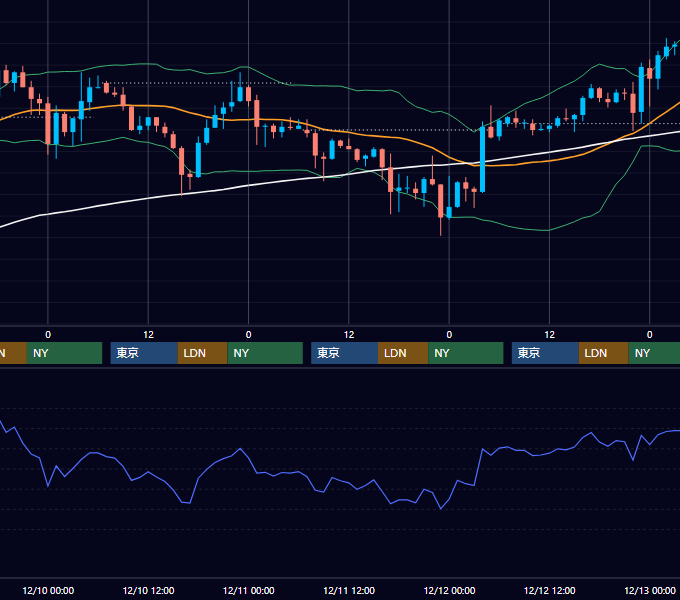Select the 東京 session block around 12/12 12:00
Viewport: 680px width, 600px height.
(545, 353)
